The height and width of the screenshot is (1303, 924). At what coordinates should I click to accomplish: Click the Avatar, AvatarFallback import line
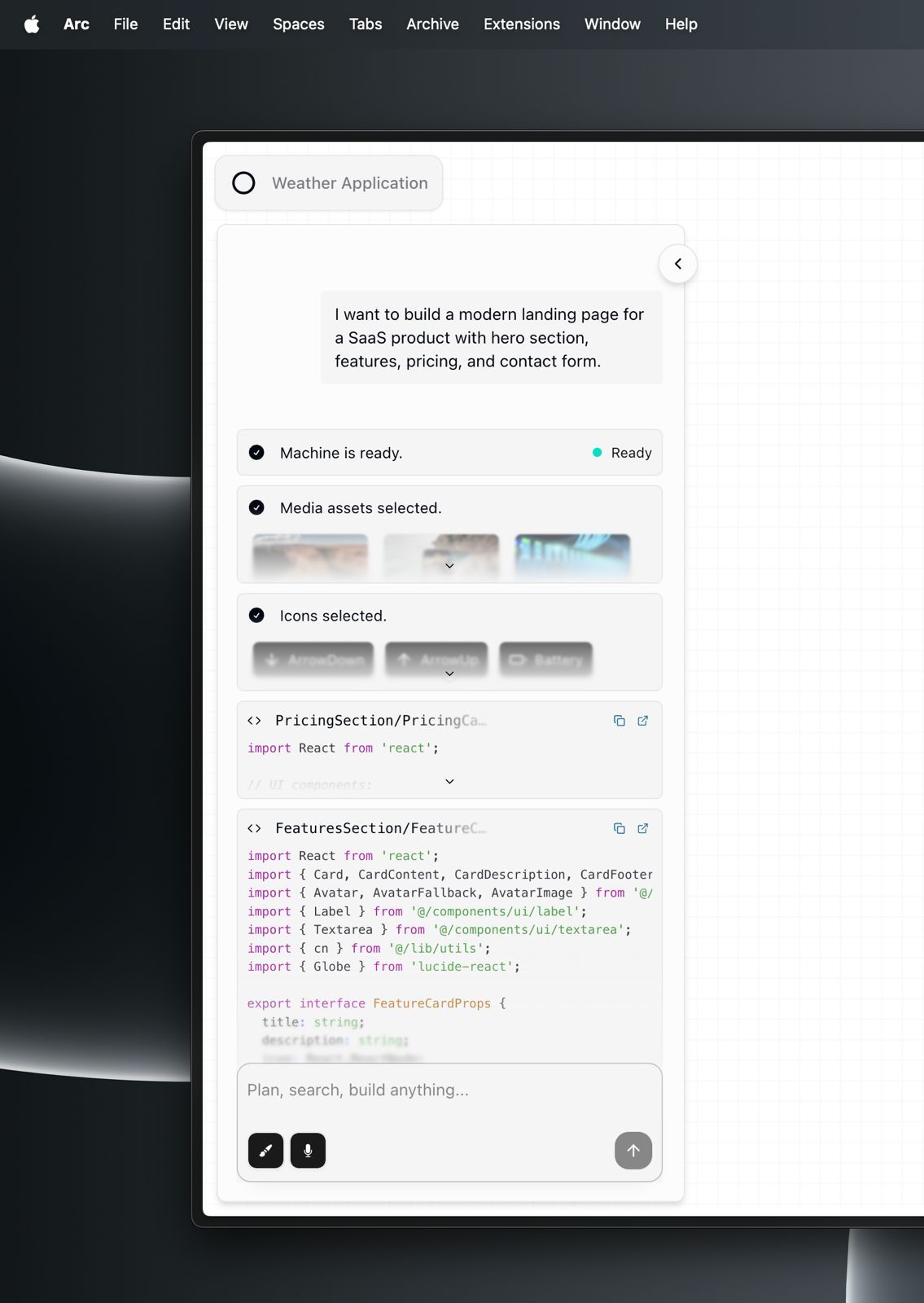(x=450, y=893)
